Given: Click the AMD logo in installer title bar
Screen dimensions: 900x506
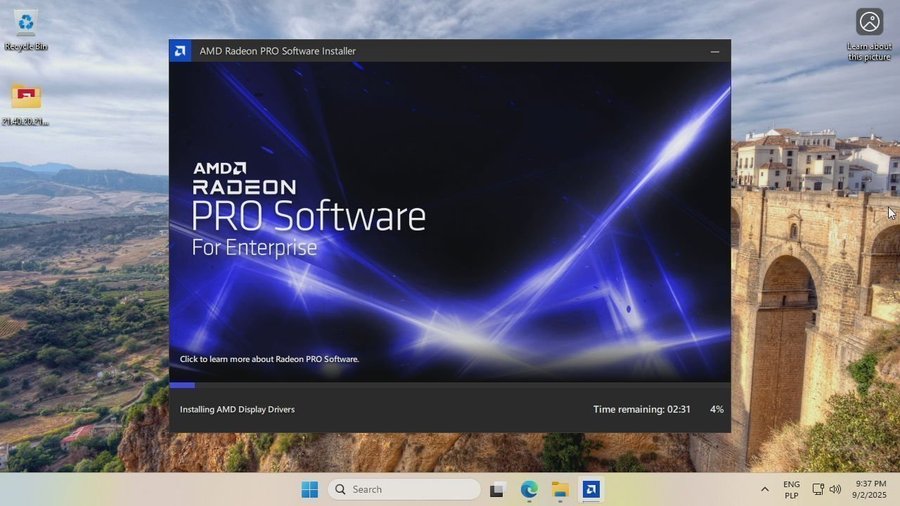Looking at the screenshot, I should [180, 51].
